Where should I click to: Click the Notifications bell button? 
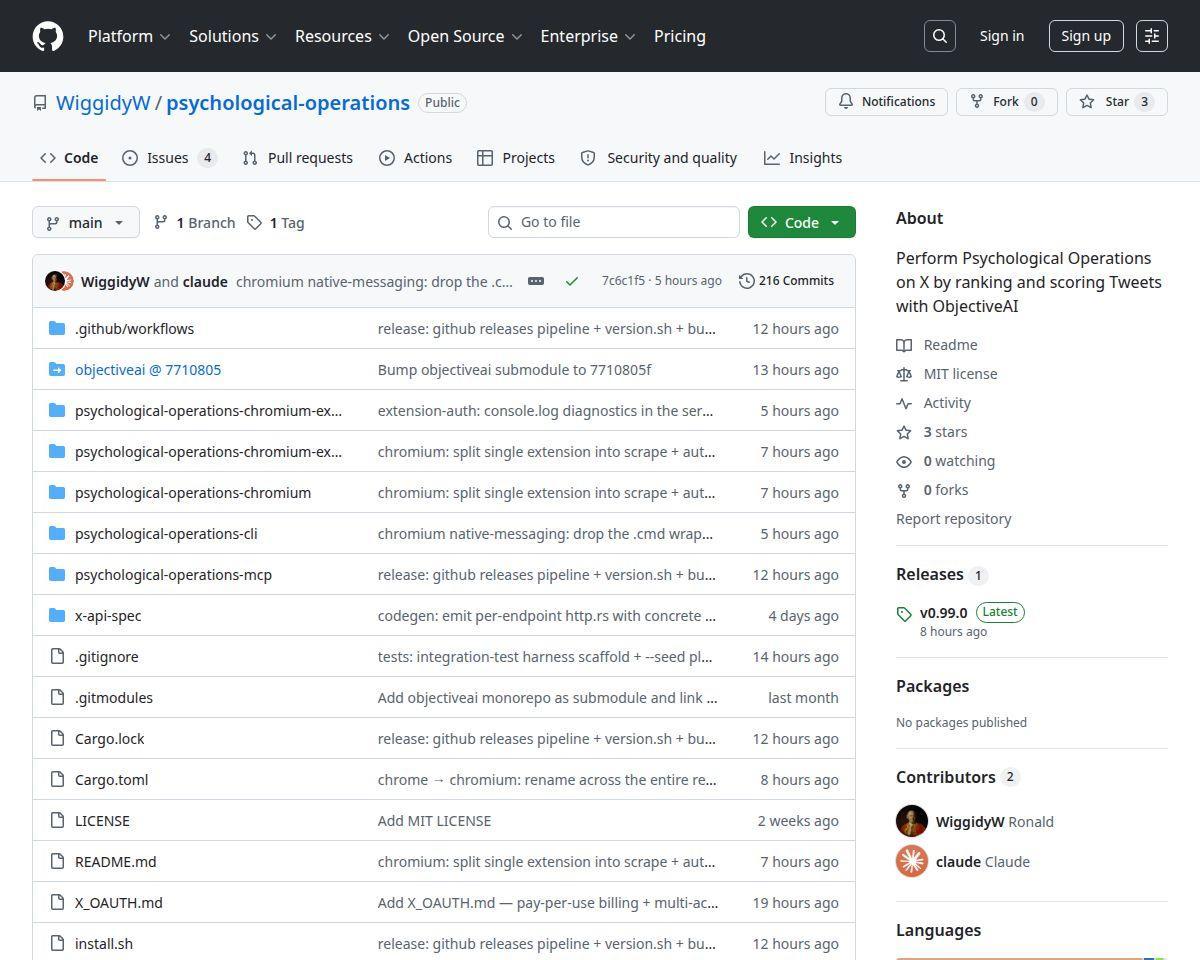point(886,102)
